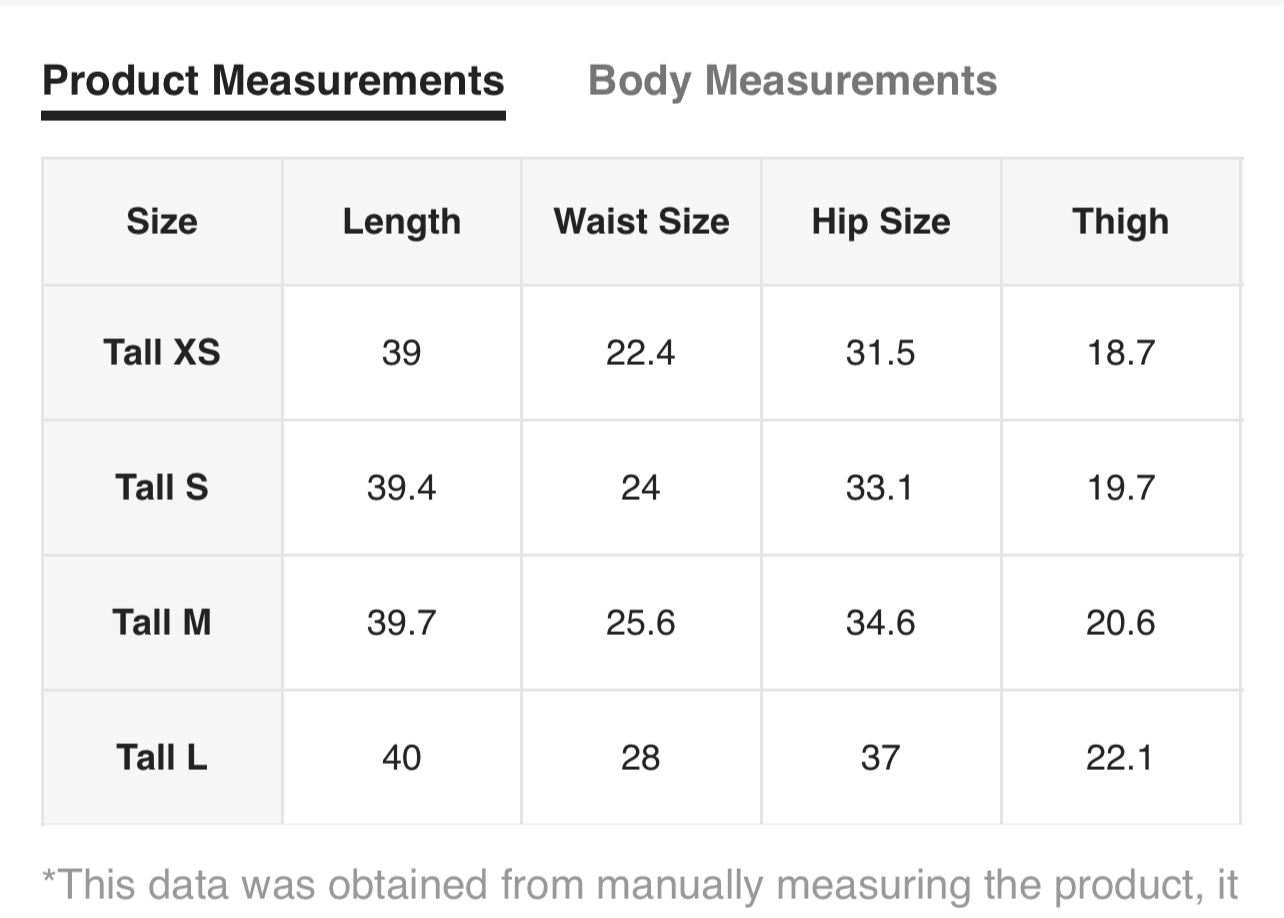Click the Thigh column header
The width and height of the screenshot is (1284, 918).
tap(1120, 221)
